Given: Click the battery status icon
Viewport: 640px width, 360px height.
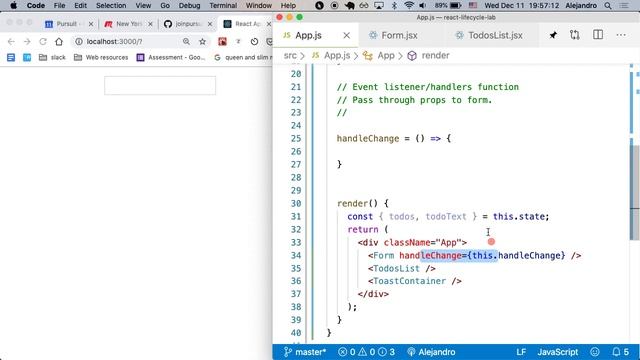Looking at the screenshot, I should [456, 6].
